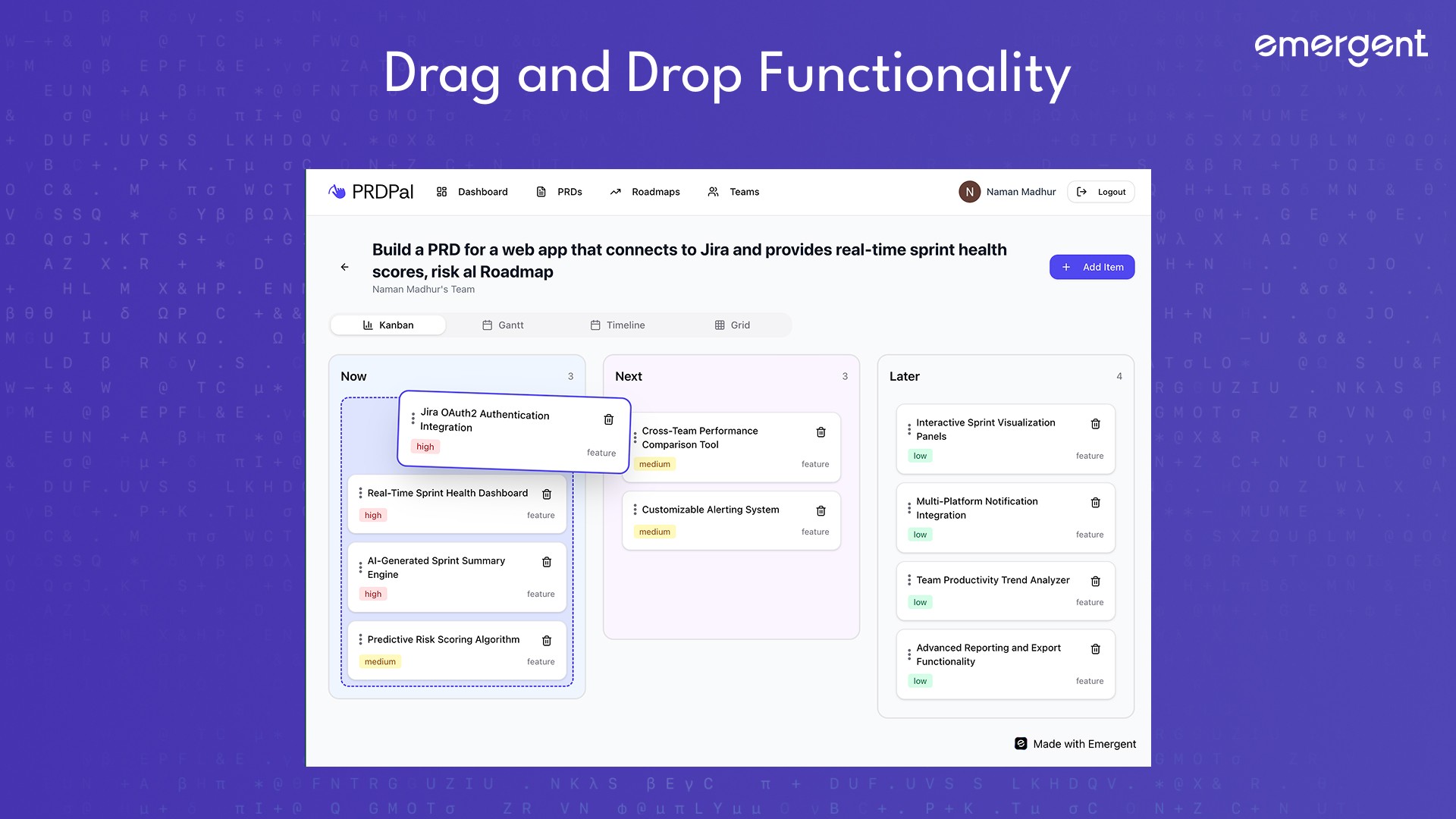
Task: Click the Add Item button
Action: 1091,267
